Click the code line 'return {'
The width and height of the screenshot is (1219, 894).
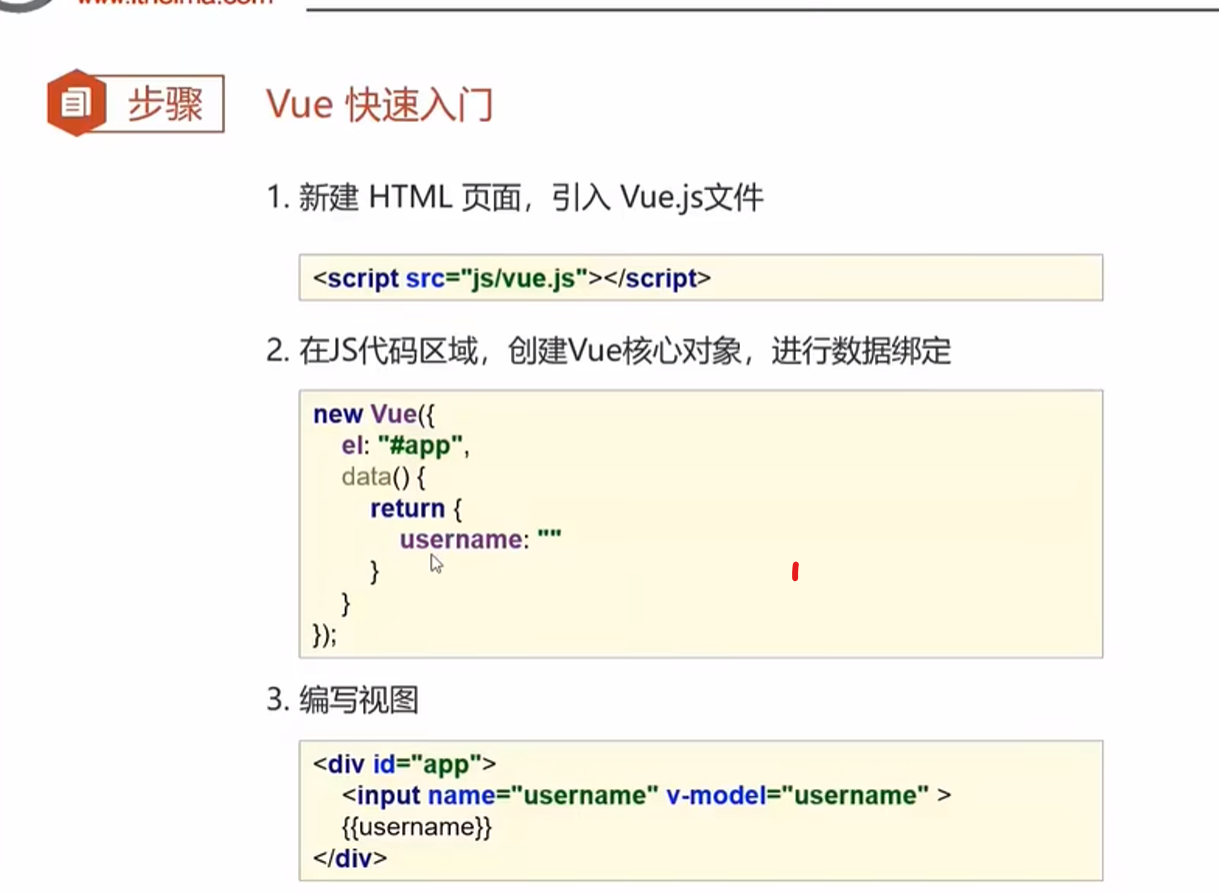point(415,509)
